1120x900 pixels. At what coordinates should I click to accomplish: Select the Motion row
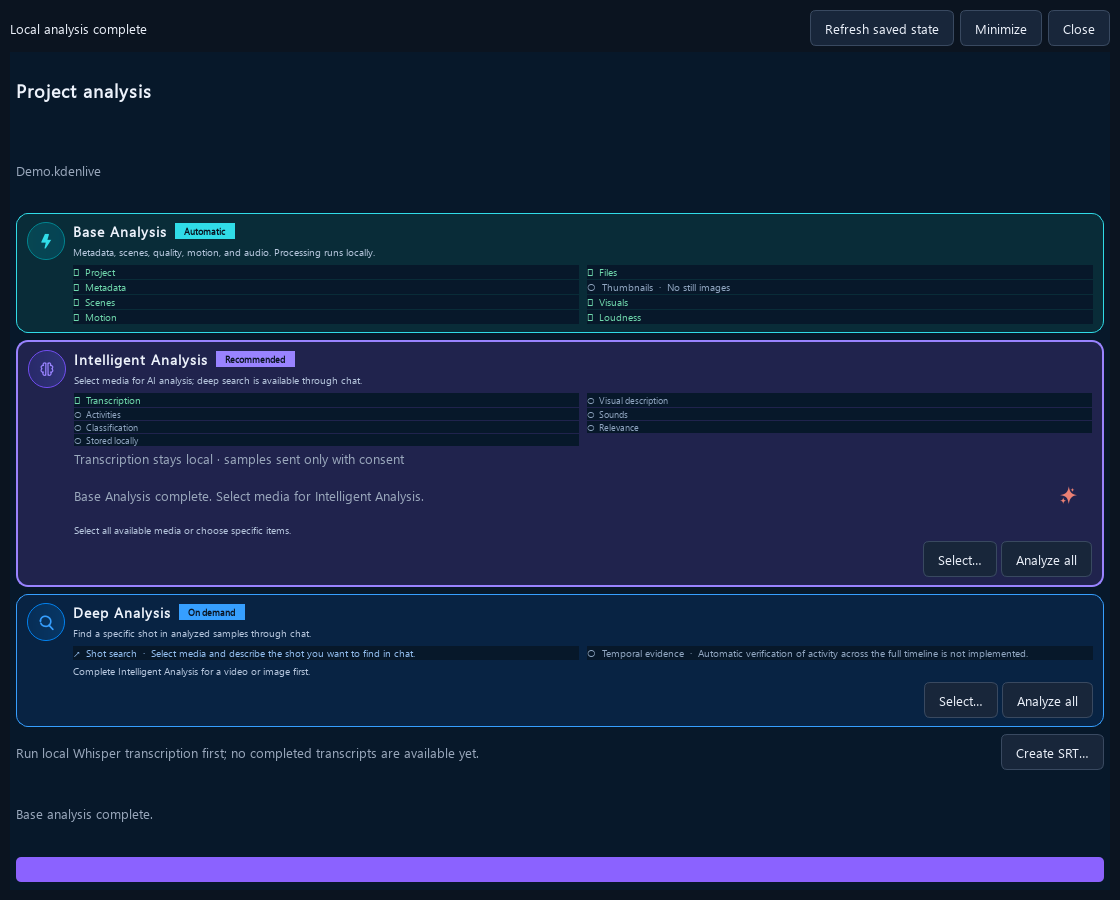[326, 317]
